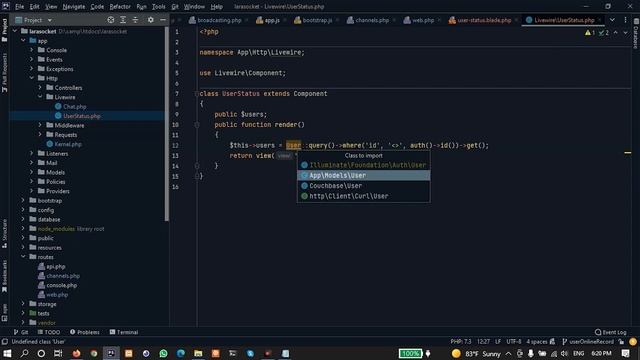
Task: Click the warning stripe marker in editor gutter
Action: click(628, 153)
